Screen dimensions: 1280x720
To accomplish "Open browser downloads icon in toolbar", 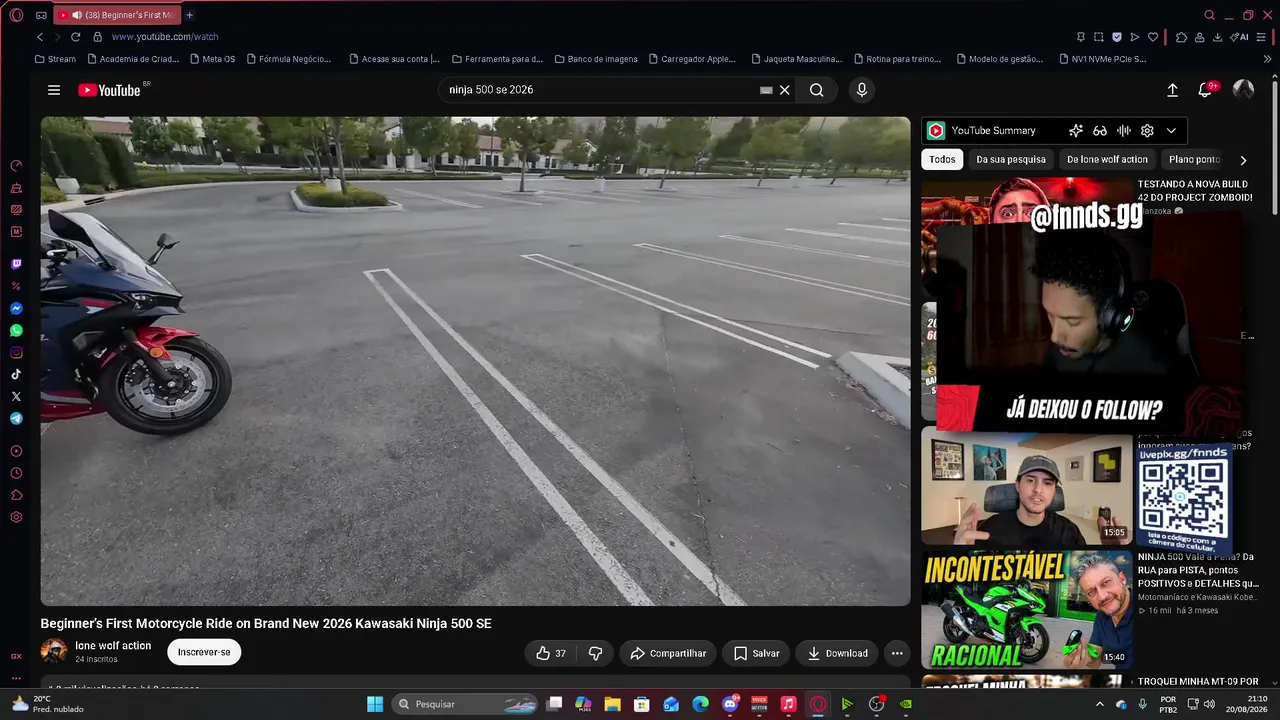I will pos(1217,37).
